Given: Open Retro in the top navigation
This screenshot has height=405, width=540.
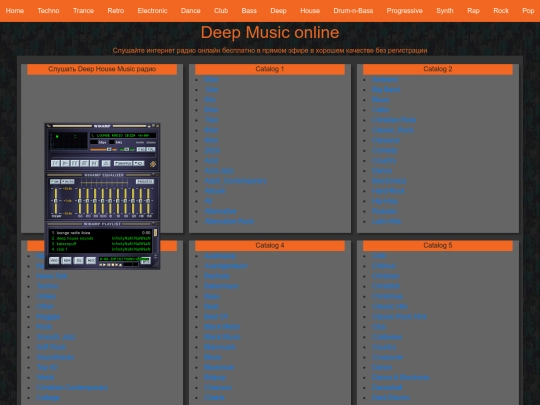Looking at the screenshot, I should pos(116,11).
